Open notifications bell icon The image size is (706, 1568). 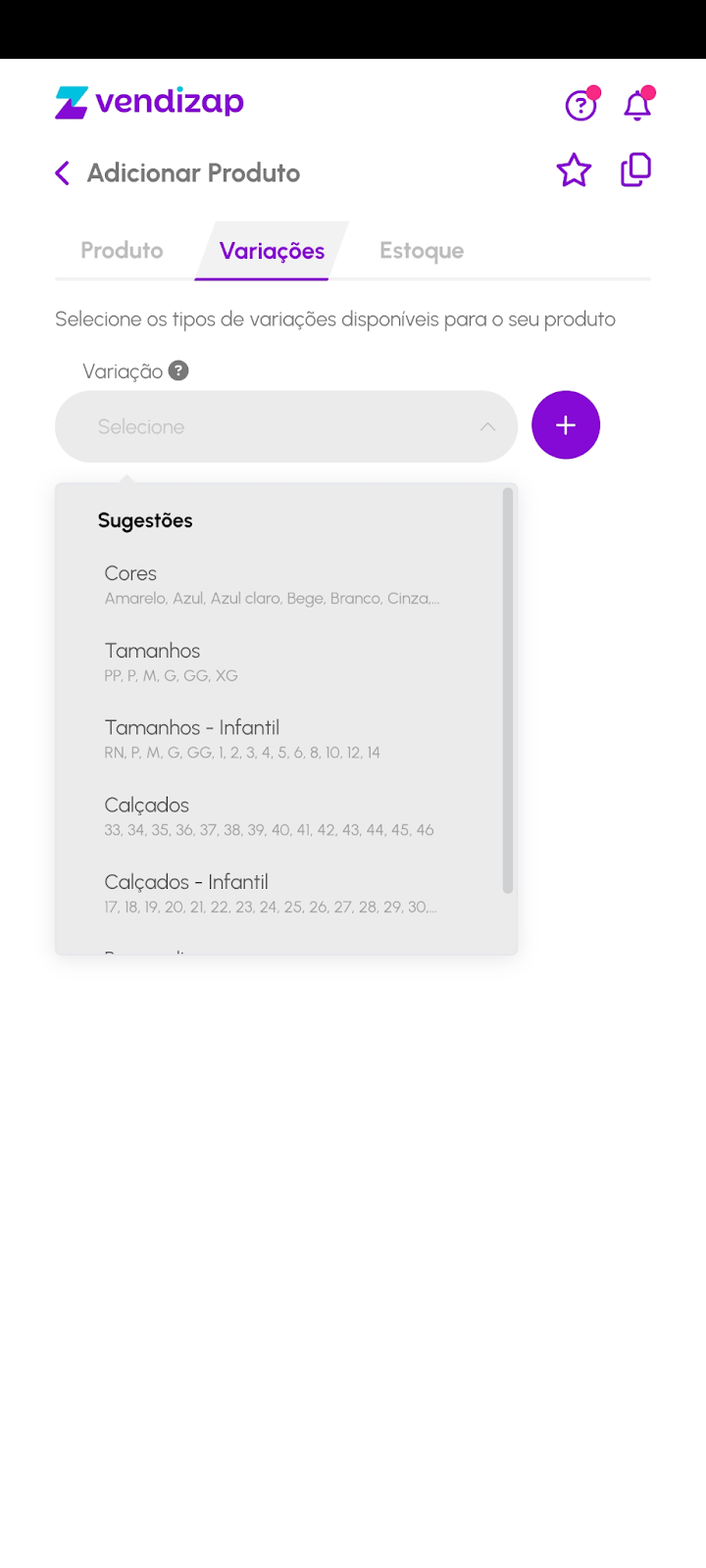tap(638, 104)
